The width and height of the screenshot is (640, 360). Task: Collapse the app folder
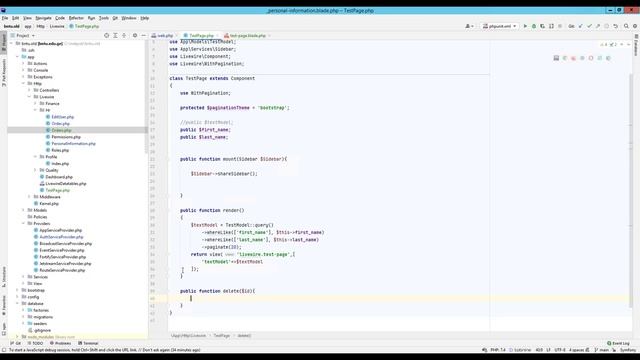click(x=18, y=57)
